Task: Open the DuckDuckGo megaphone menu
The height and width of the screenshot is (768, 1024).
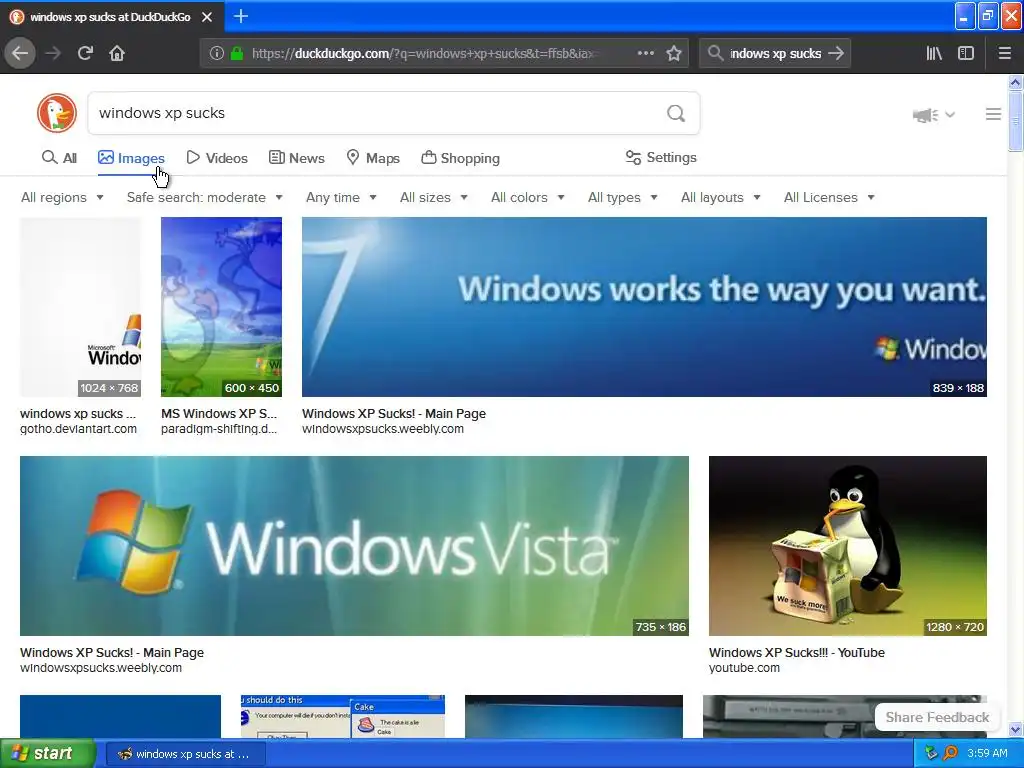Action: (934, 115)
